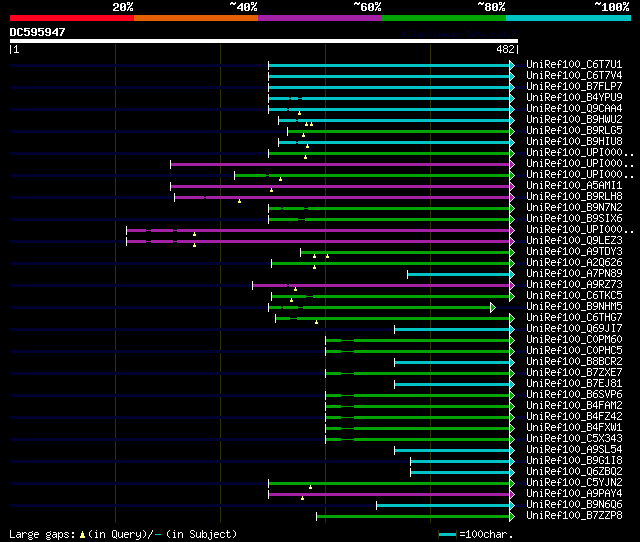Click the UniRef100_B9HWU2 label
This screenshot has width=640, height=542.
574,120
